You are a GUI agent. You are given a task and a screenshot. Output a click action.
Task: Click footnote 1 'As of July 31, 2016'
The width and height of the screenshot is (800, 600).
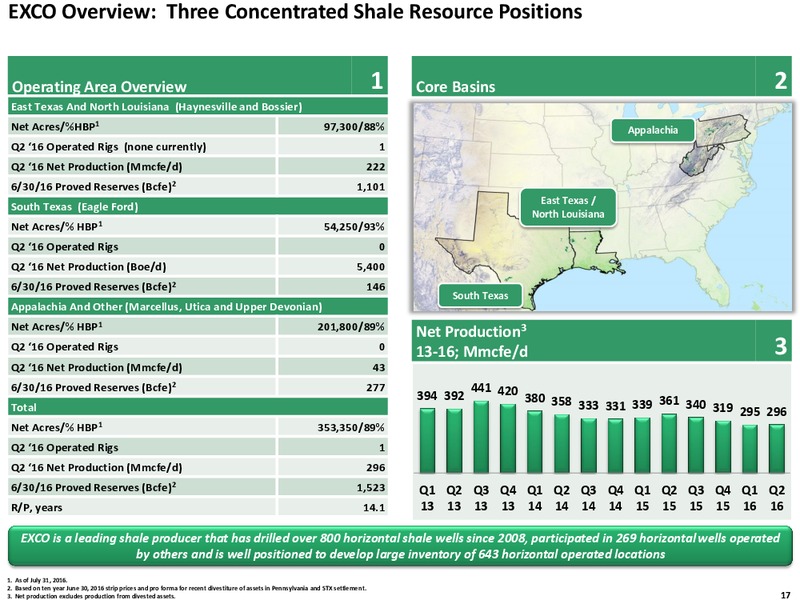coord(37,580)
